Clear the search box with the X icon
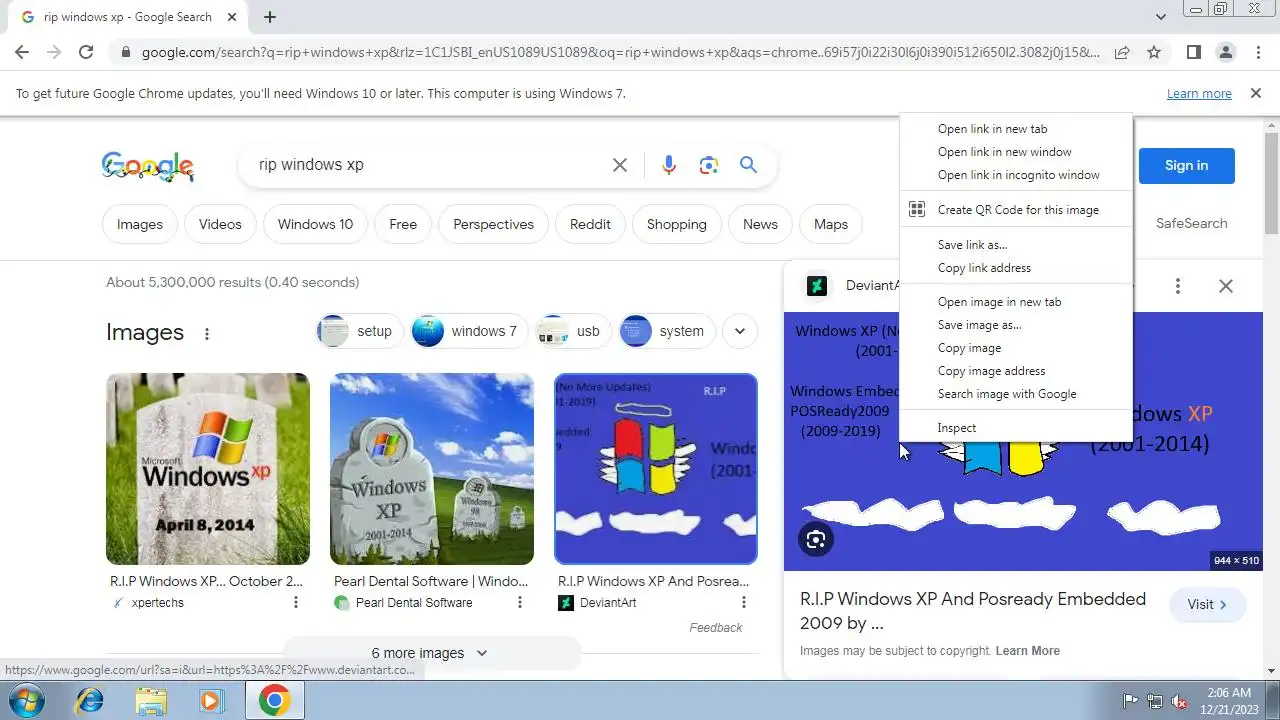 point(620,165)
